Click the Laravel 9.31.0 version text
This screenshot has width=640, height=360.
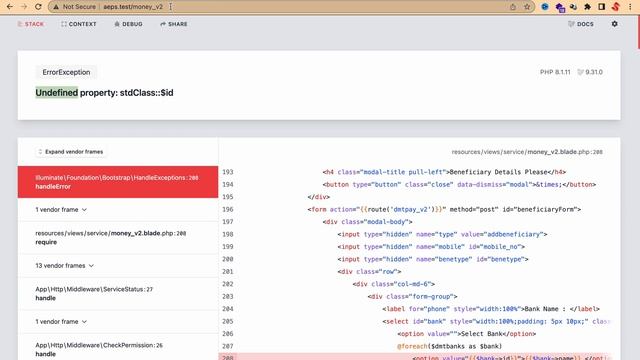tap(590, 72)
